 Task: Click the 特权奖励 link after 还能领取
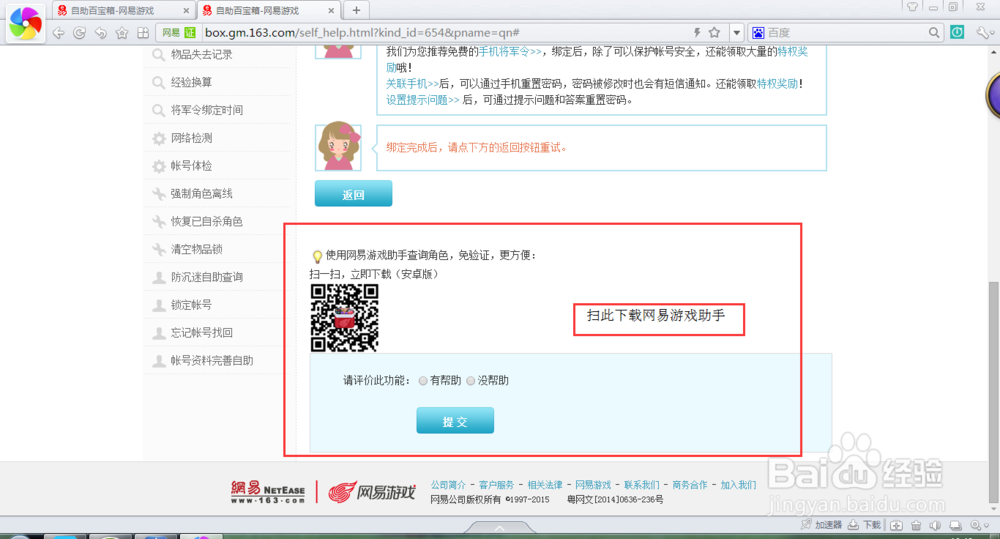point(777,84)
